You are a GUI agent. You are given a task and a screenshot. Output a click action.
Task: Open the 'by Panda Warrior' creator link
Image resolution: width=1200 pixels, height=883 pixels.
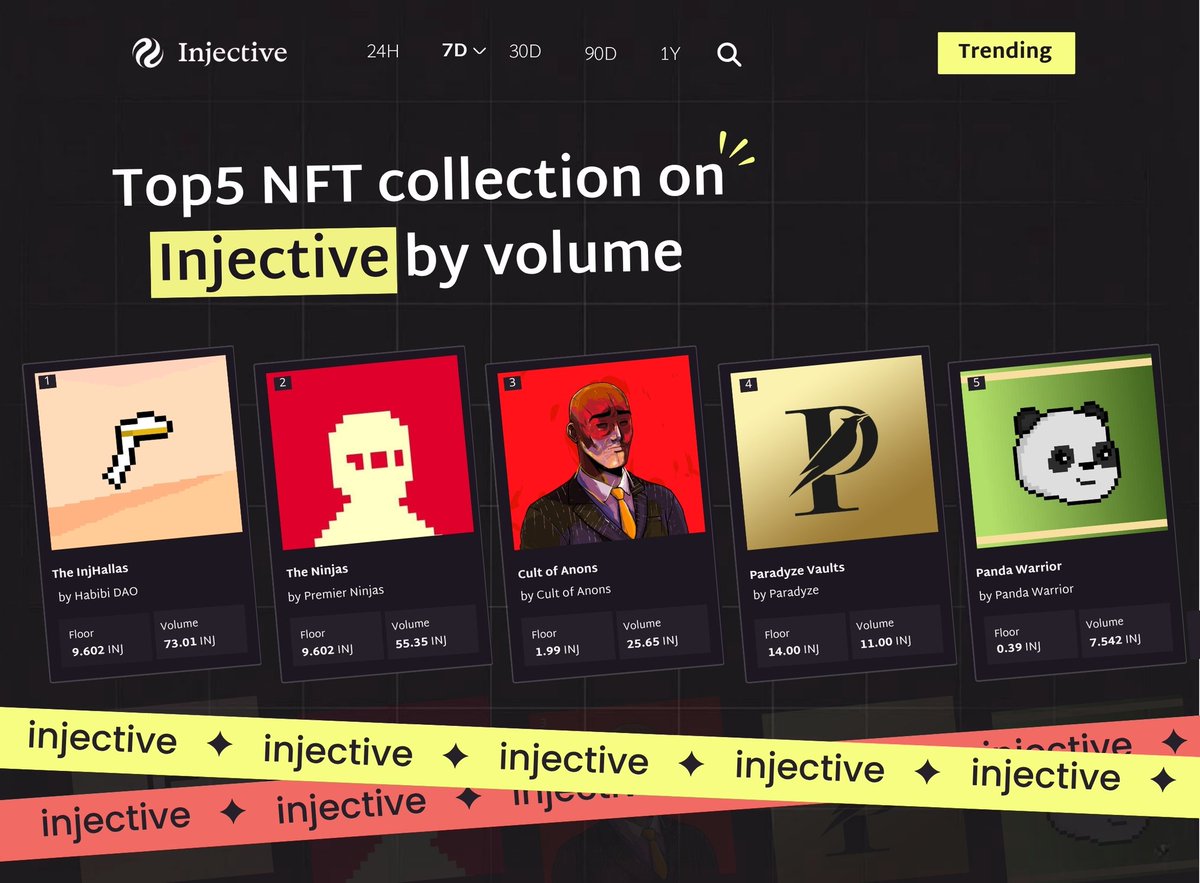click(x=1026, y=592)
